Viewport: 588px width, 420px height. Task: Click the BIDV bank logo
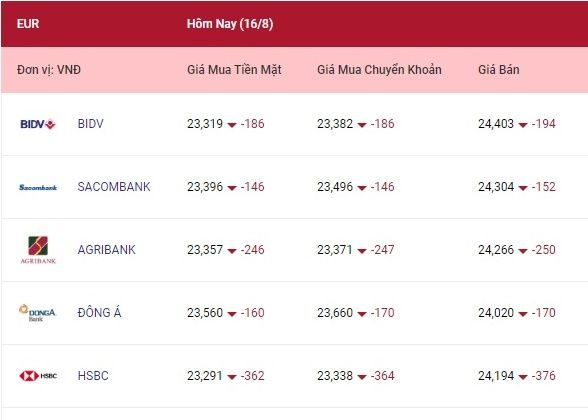(x=38, y=124)
